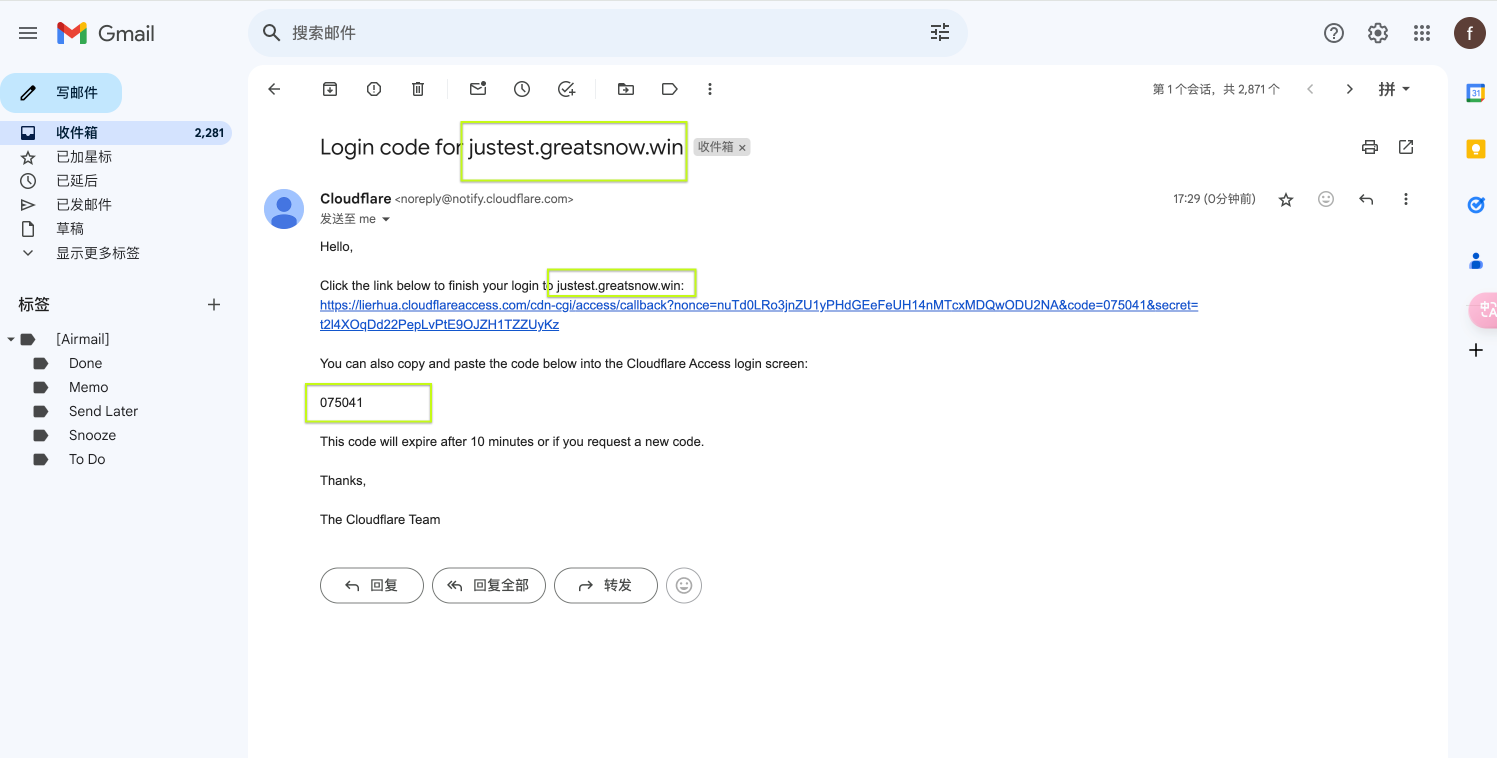Add this email to Tasks
Image resolution: width=1497 pixels, height=758 pixels.
coord(566,89)
